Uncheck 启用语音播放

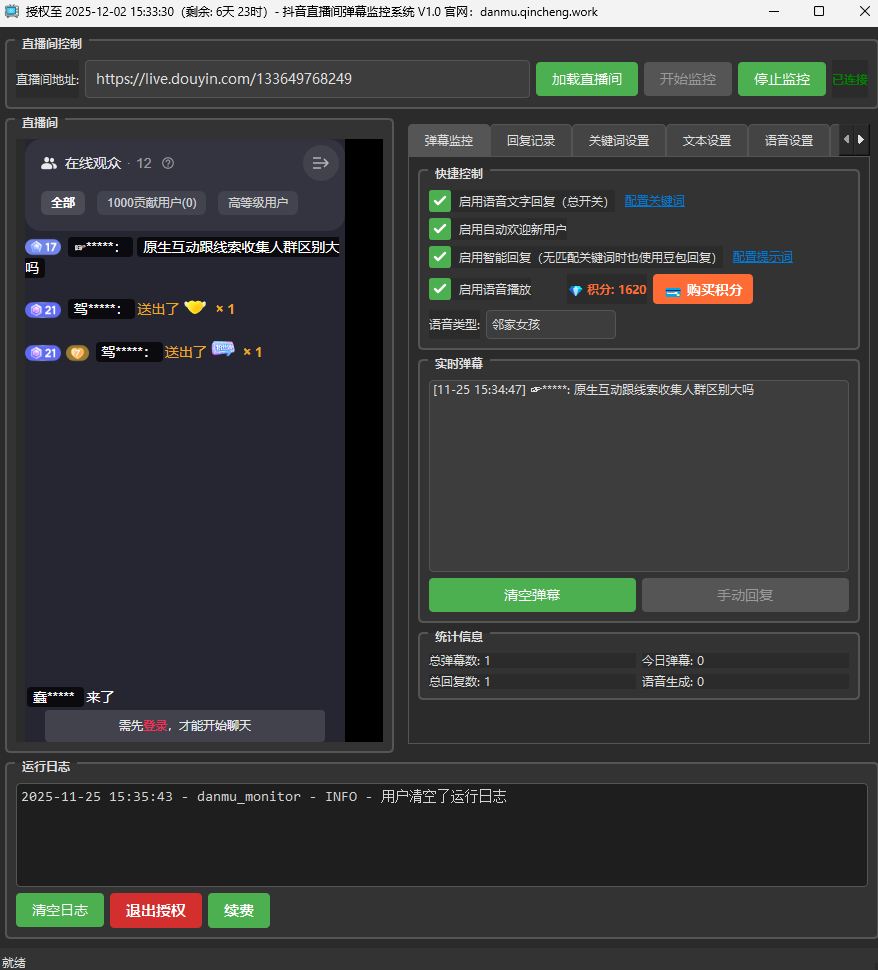439,289
